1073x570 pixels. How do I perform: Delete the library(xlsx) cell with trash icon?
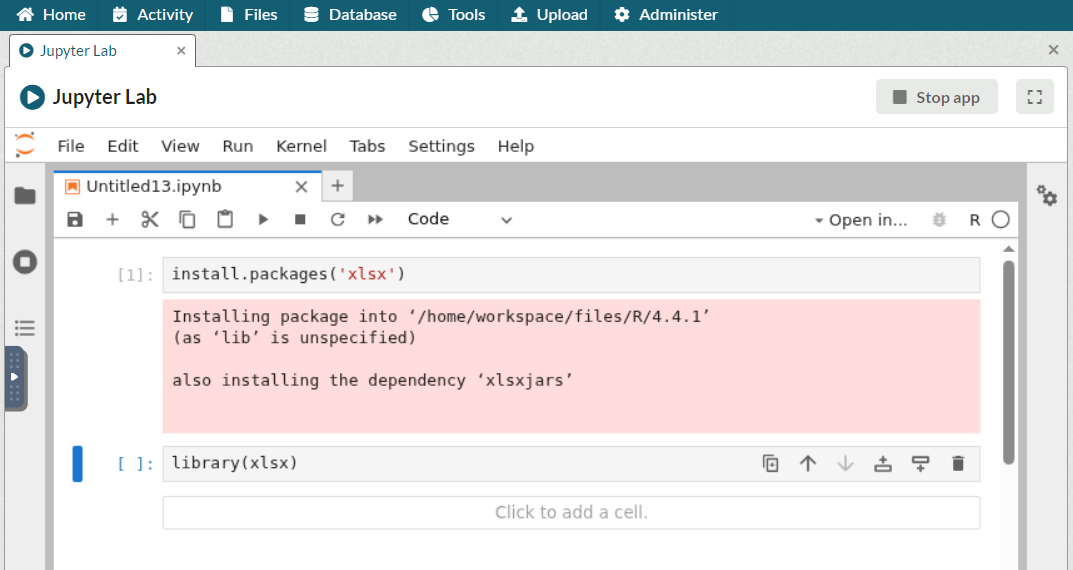coord(958,463)
